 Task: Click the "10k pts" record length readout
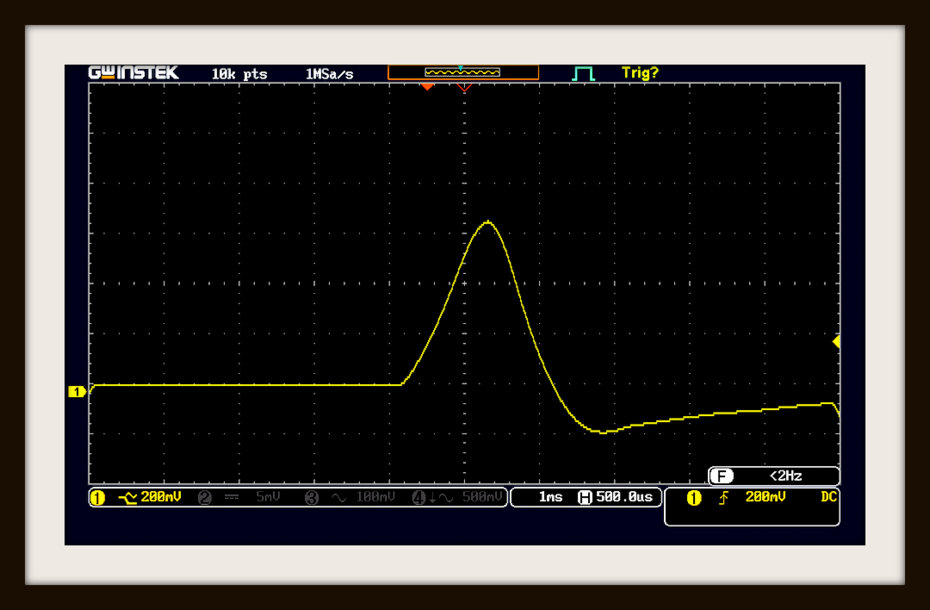(x=240, y=74)
